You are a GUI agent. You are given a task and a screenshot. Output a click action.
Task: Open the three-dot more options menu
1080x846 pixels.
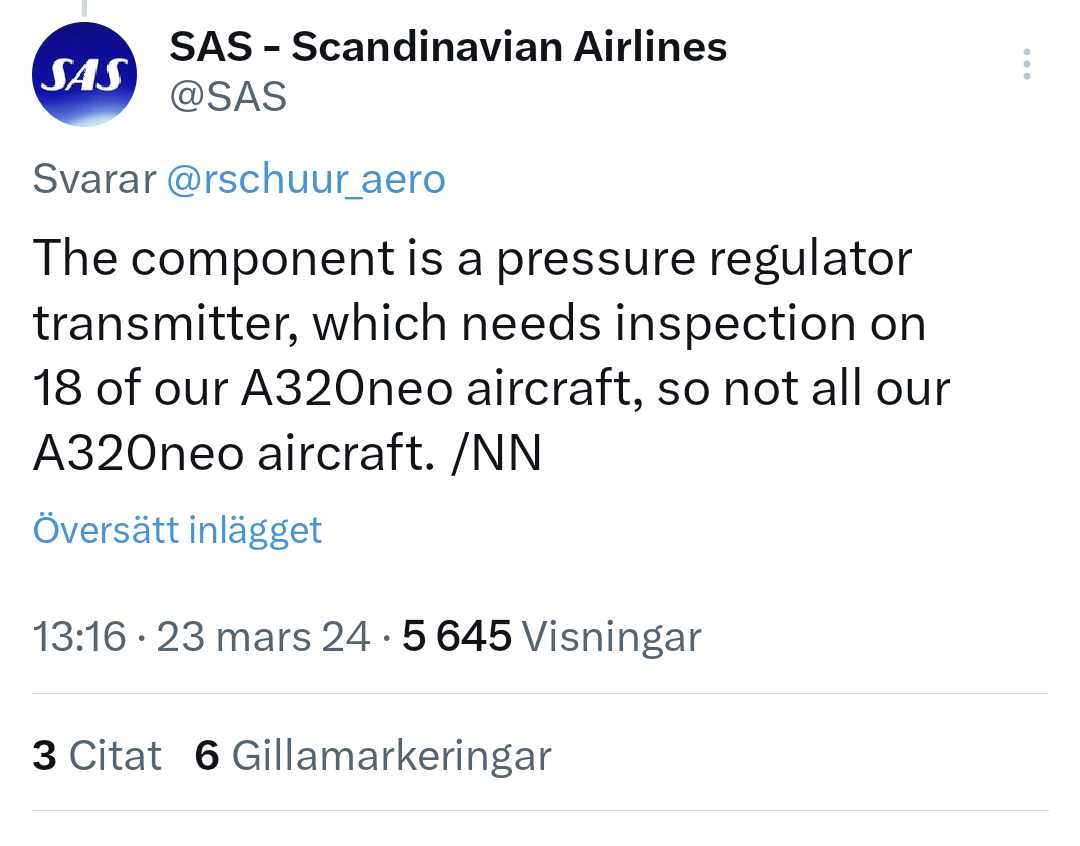[1027, 64]
